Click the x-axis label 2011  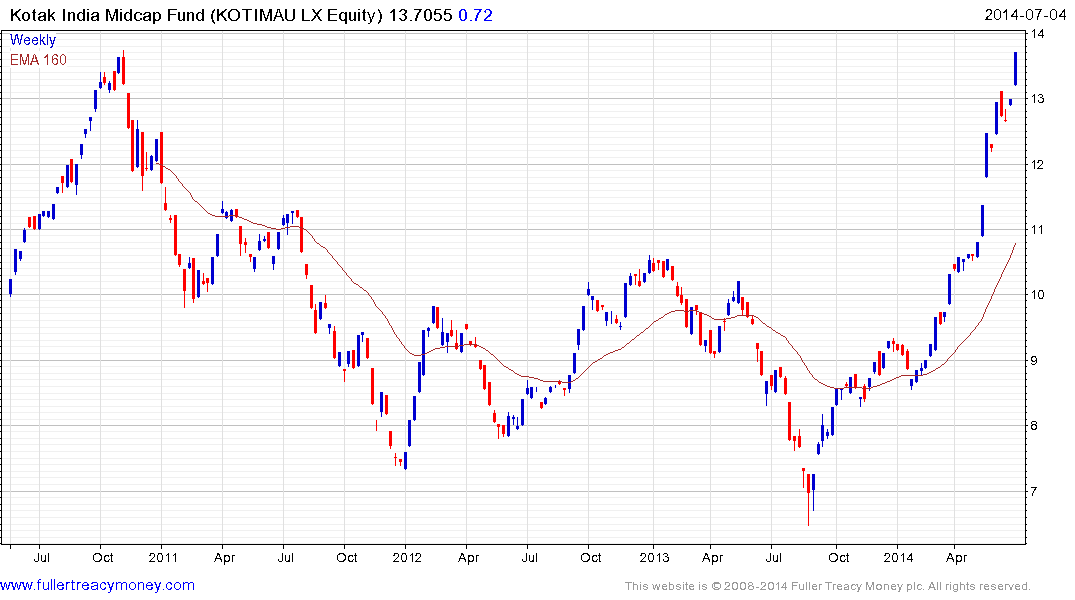click(x=163, y=557)
